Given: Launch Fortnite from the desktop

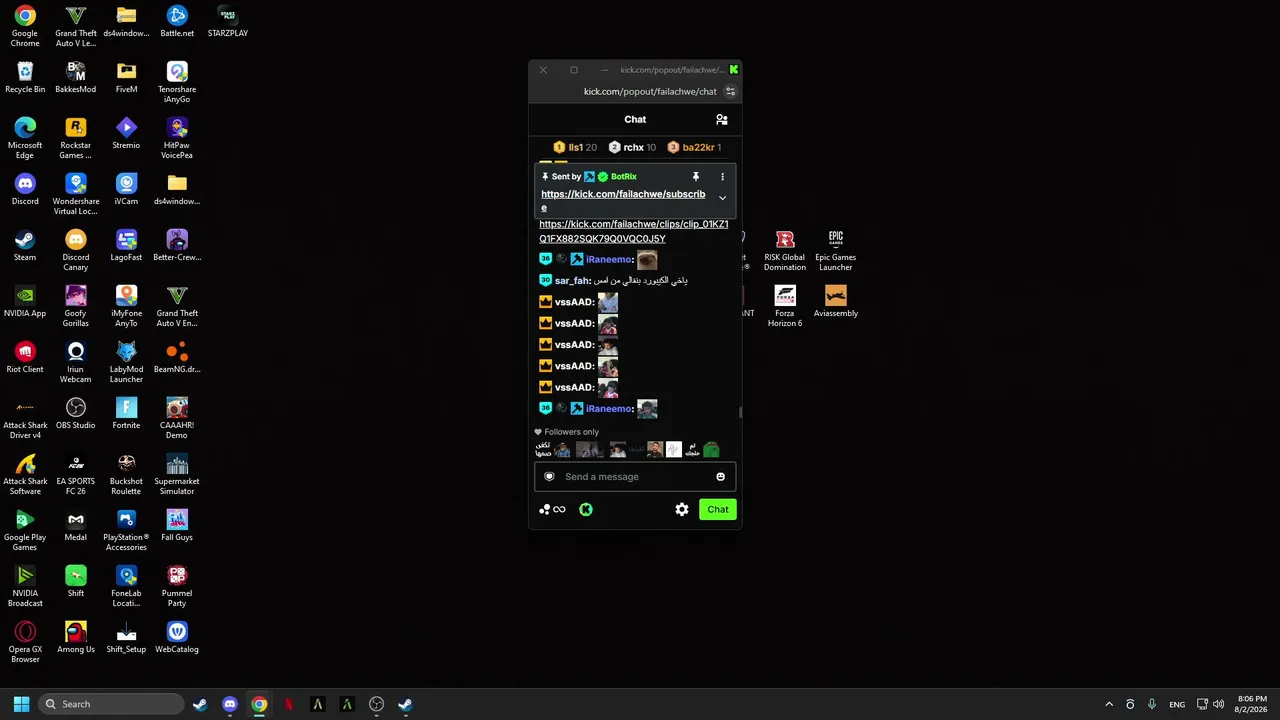Looking at the screenshot, I should (126, 414).
